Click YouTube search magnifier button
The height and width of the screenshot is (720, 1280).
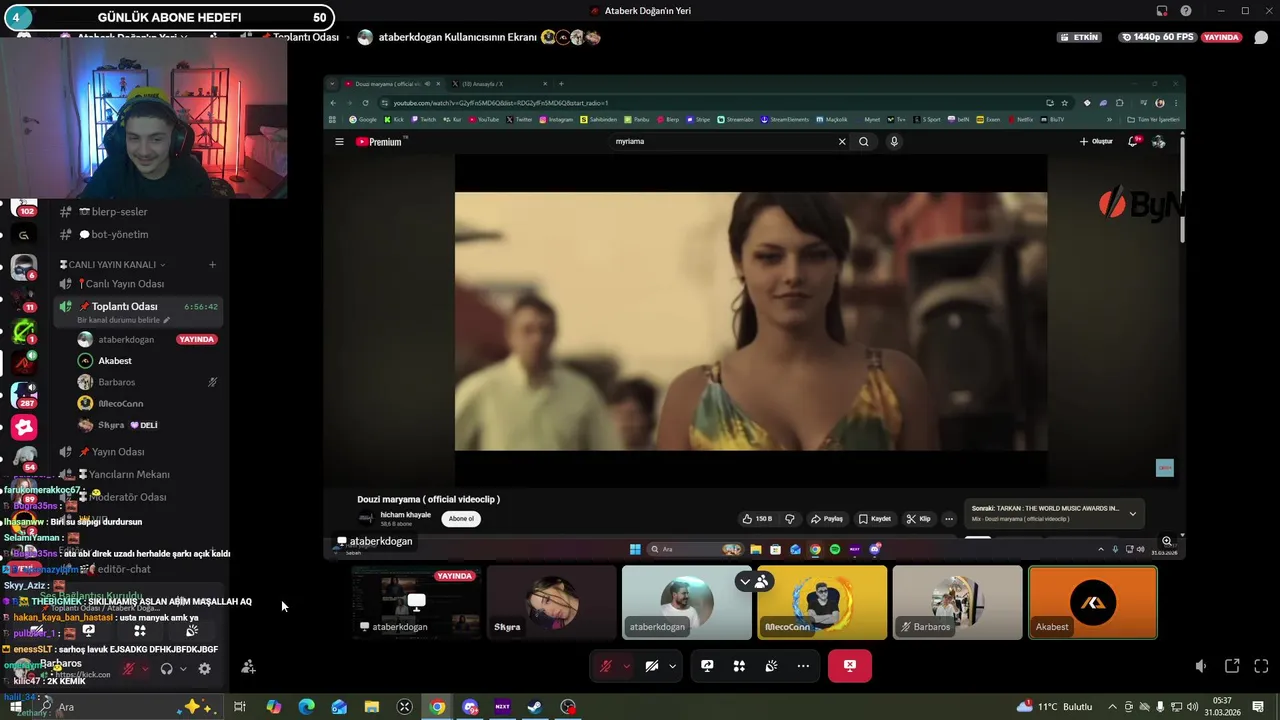coord(864,142)
